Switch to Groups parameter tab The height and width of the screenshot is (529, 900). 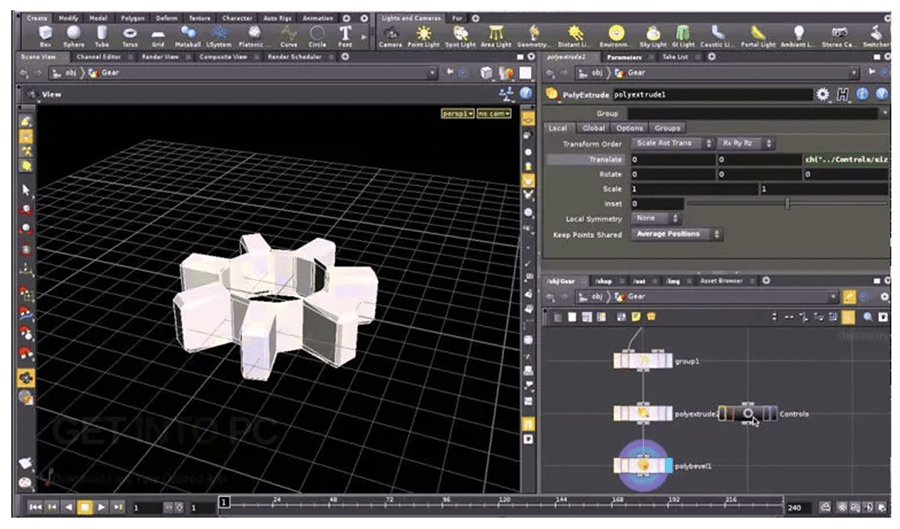[x=667, y=128]
